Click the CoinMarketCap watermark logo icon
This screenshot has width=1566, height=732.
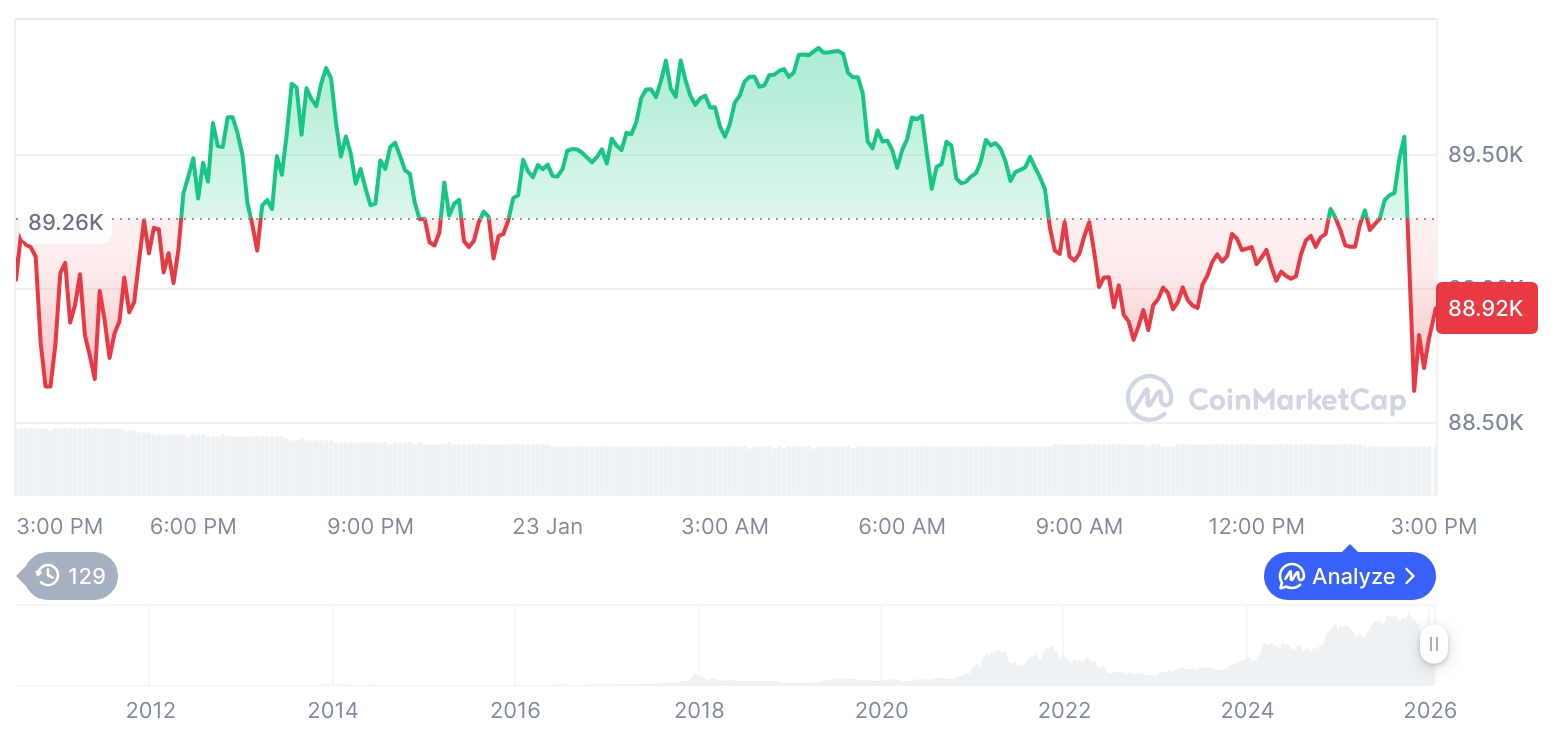1150,398
